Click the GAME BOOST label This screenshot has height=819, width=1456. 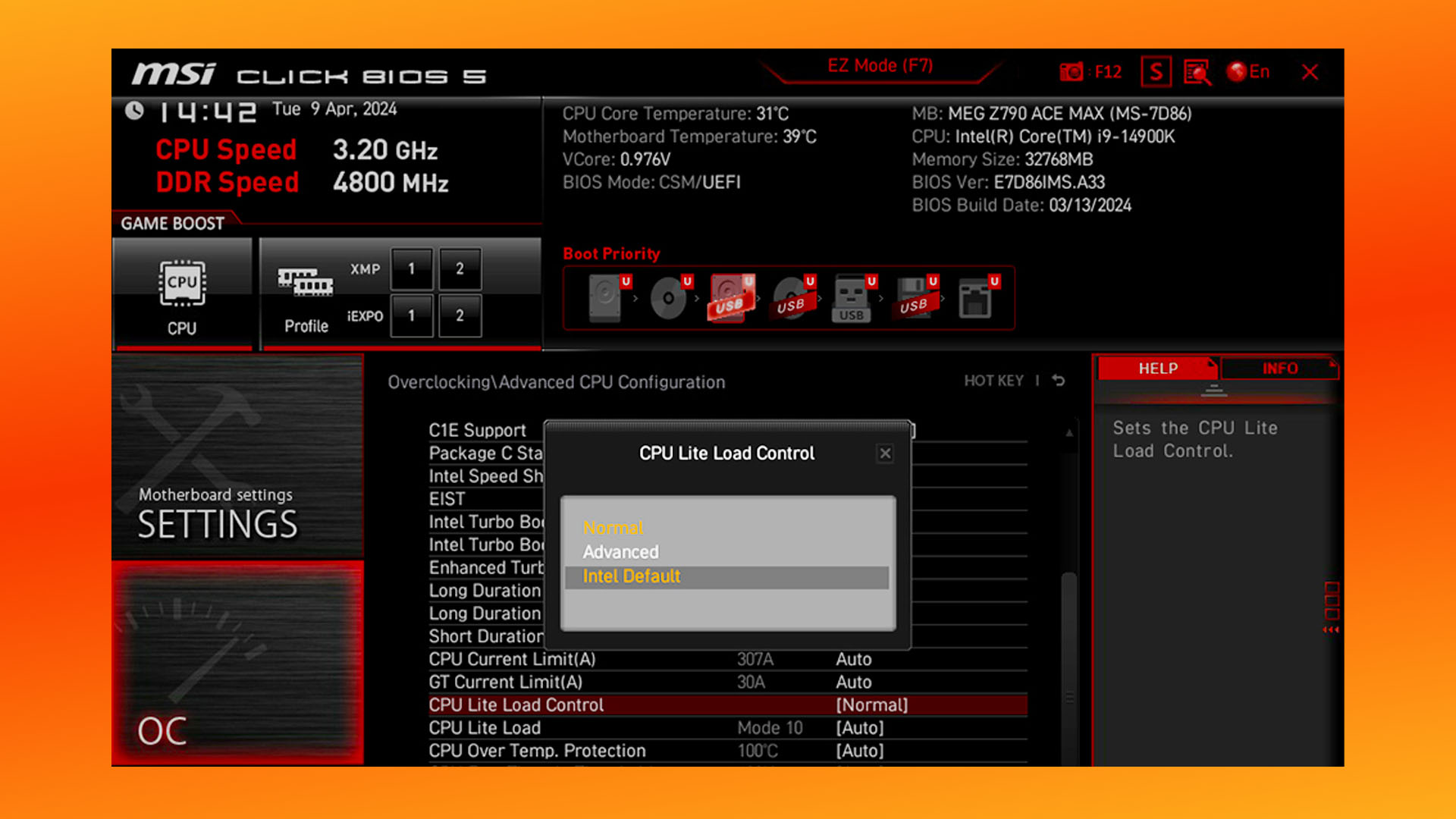(x=173, y=224)
